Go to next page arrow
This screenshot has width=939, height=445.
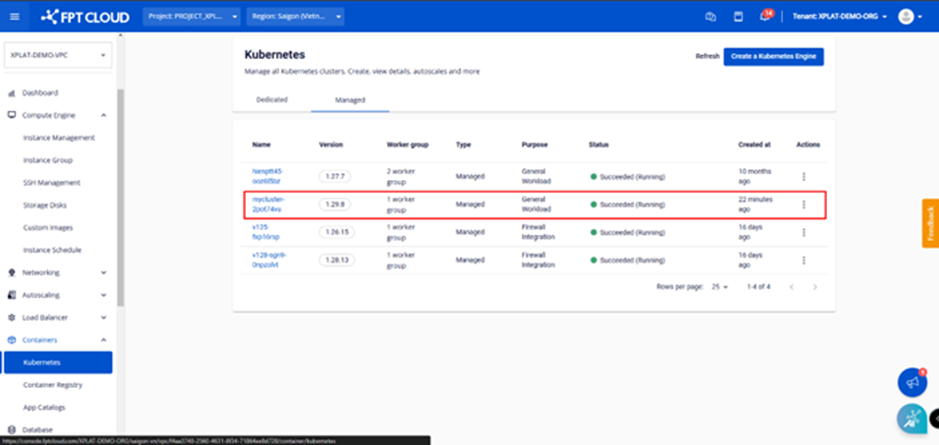pos(815,287)
